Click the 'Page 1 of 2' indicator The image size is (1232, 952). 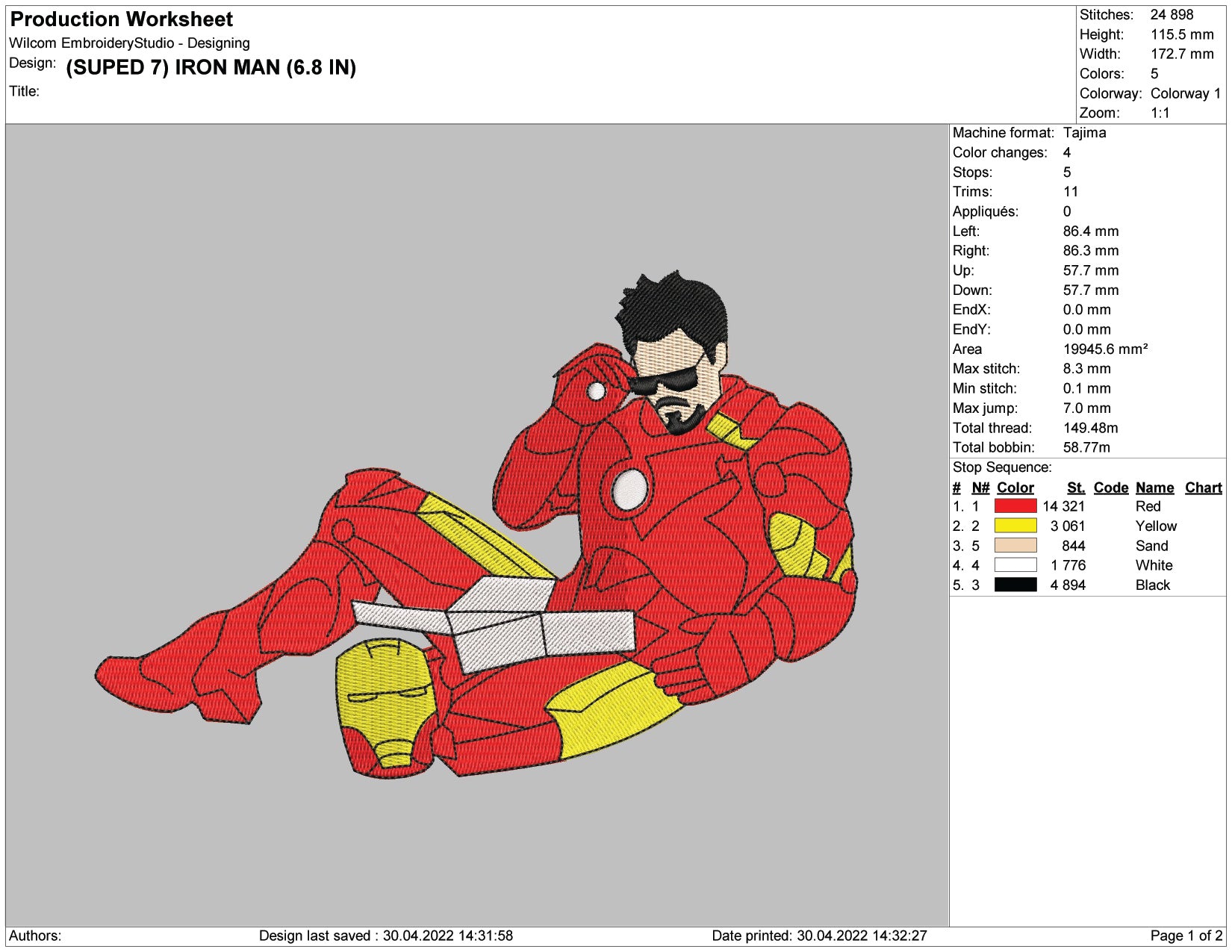(1186, 936)
